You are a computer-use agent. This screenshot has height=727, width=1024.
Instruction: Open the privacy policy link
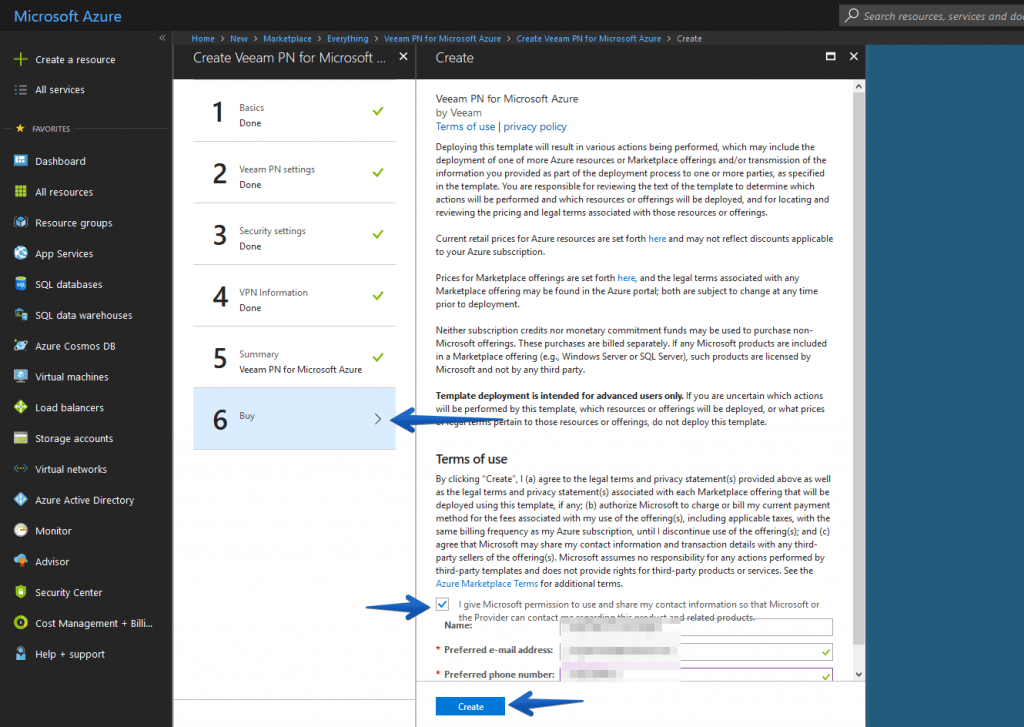coord(535,127)
